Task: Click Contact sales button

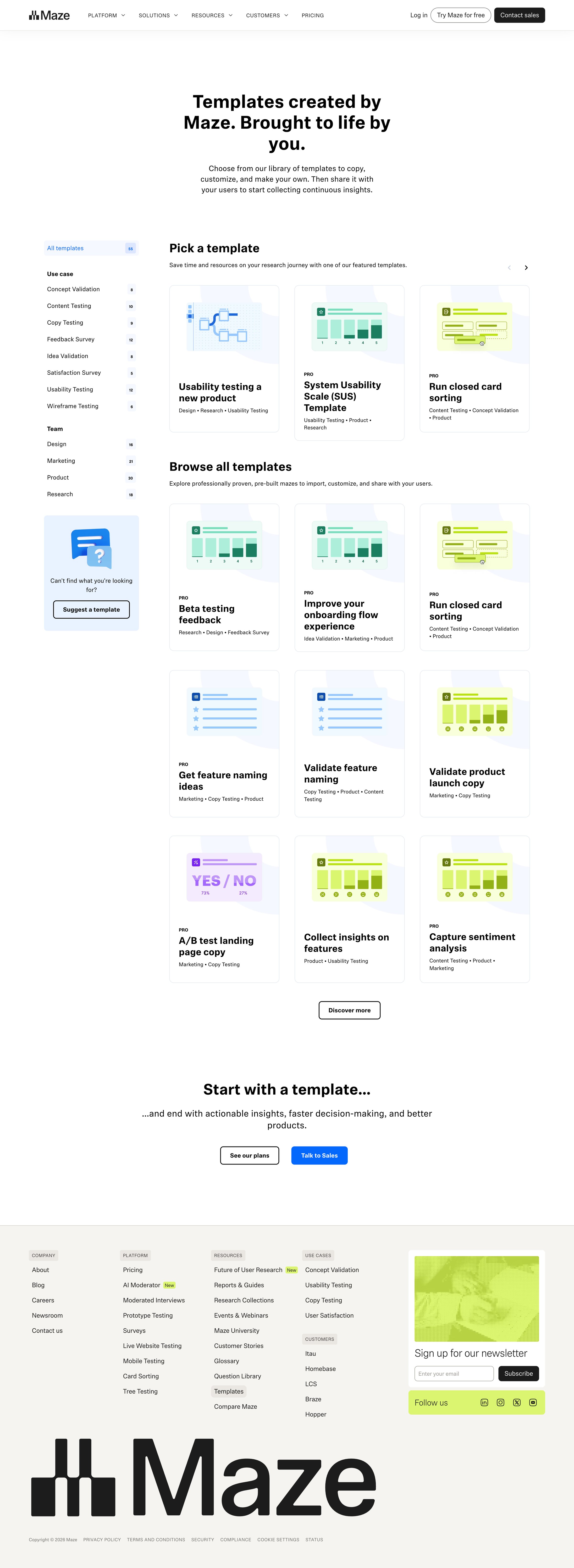Action: pyautogui.click(x=519, y=15)
